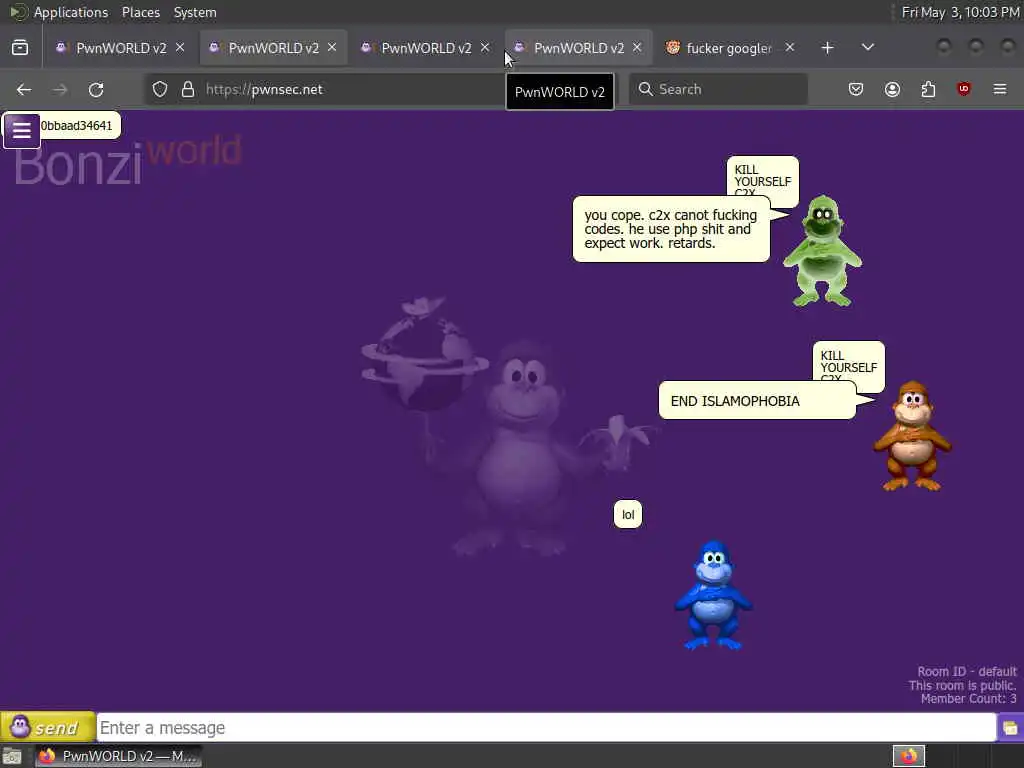
Task: Close the second PwnWORLD v2 tab
Action: pyautogui.click(x=332, y=48)
